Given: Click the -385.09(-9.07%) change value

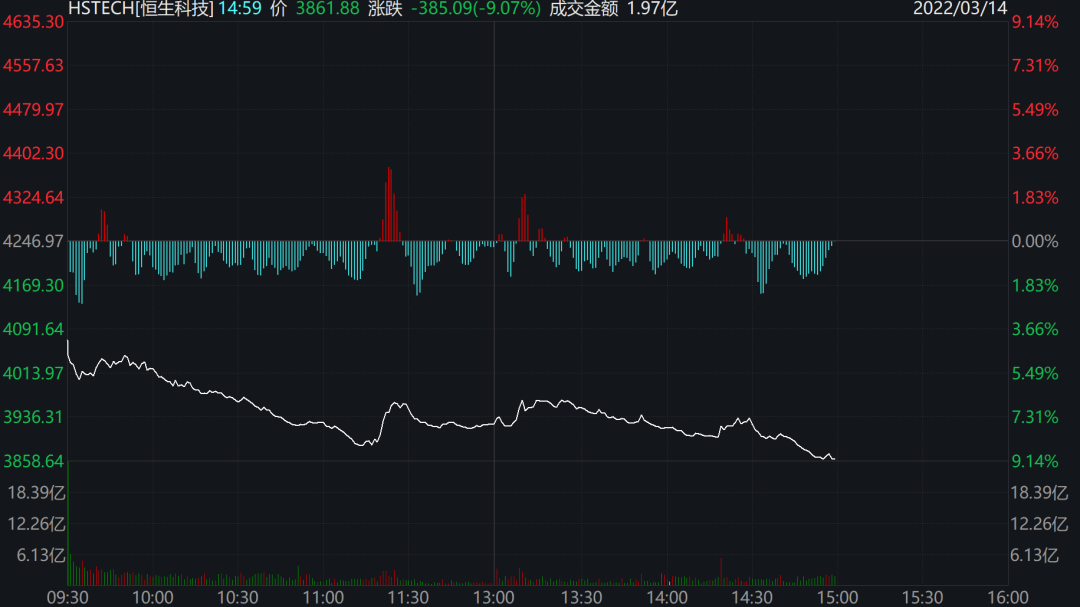Looking at the screenshot, I should click(x=476, y=8).
